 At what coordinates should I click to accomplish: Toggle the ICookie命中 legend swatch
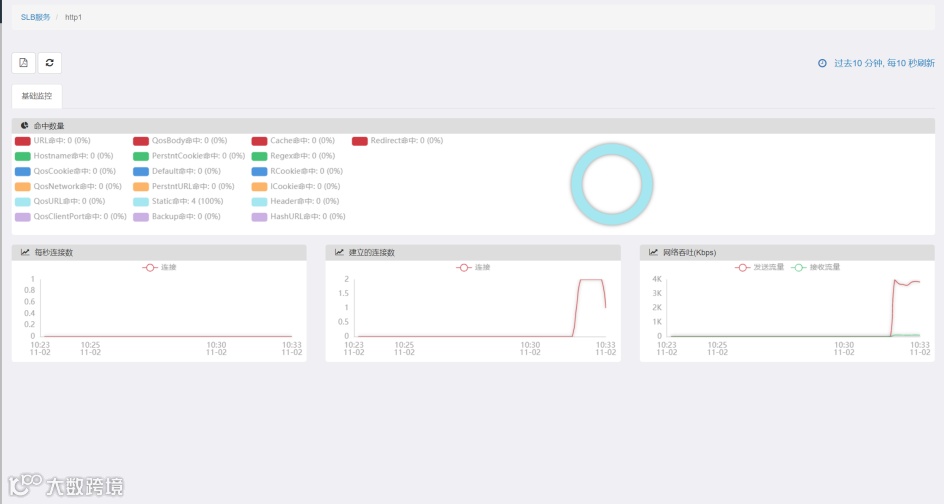[259, 186]
